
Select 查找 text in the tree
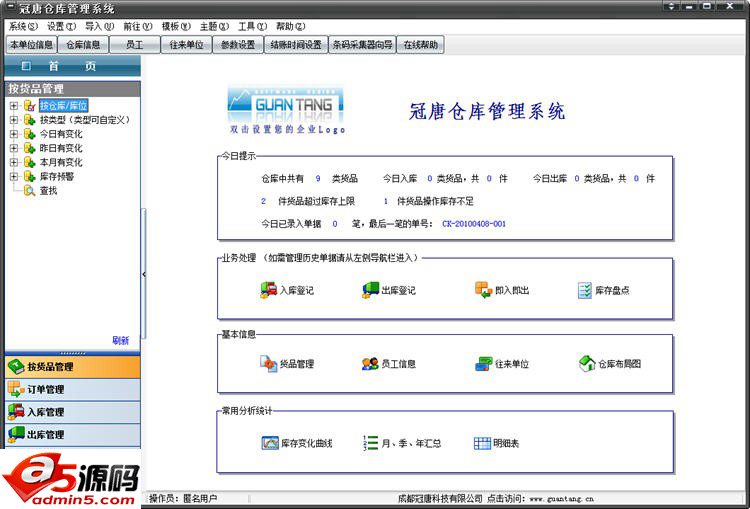pos(48,191)
